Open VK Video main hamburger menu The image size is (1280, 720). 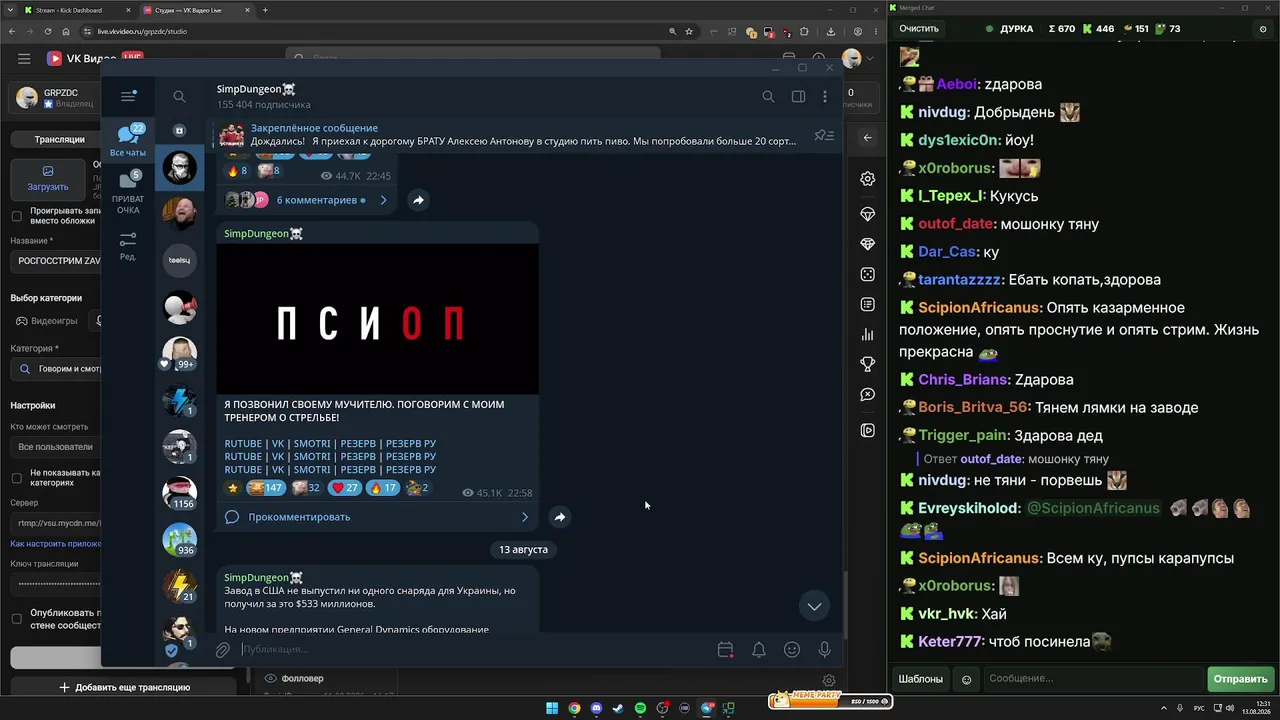click(x=24, y=59)
